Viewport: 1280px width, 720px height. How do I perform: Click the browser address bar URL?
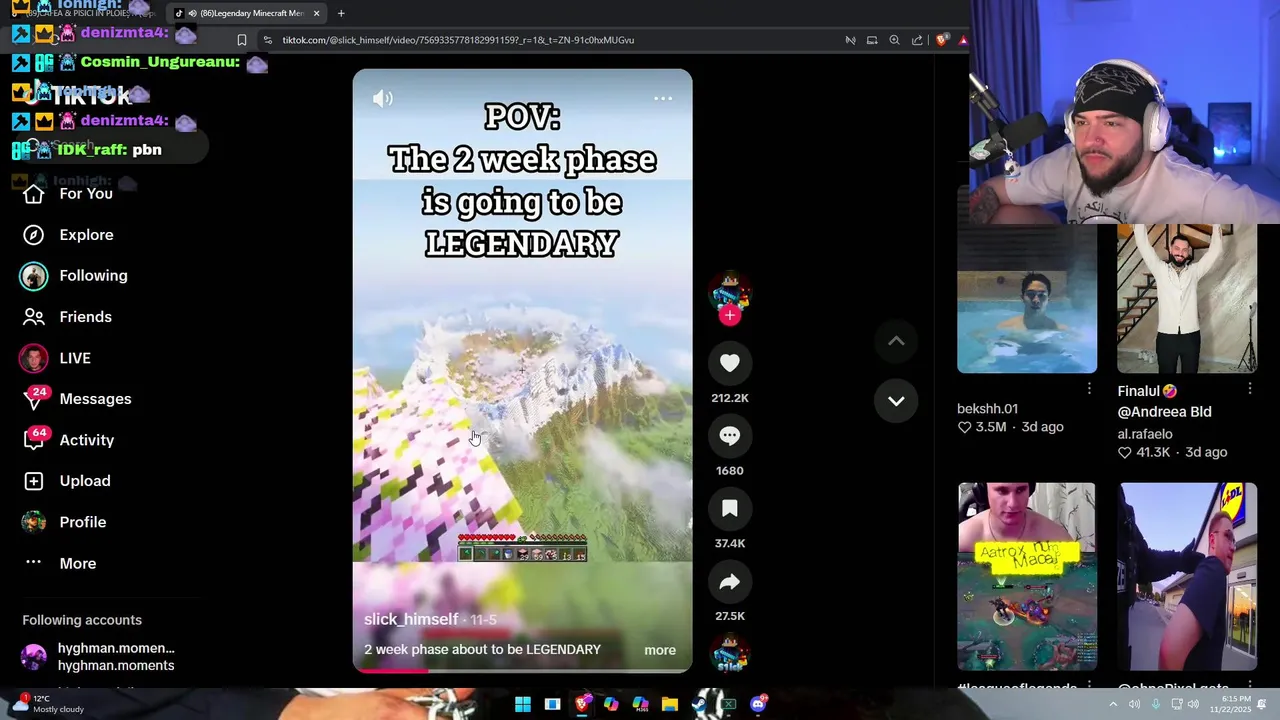(x=458, y=40)
